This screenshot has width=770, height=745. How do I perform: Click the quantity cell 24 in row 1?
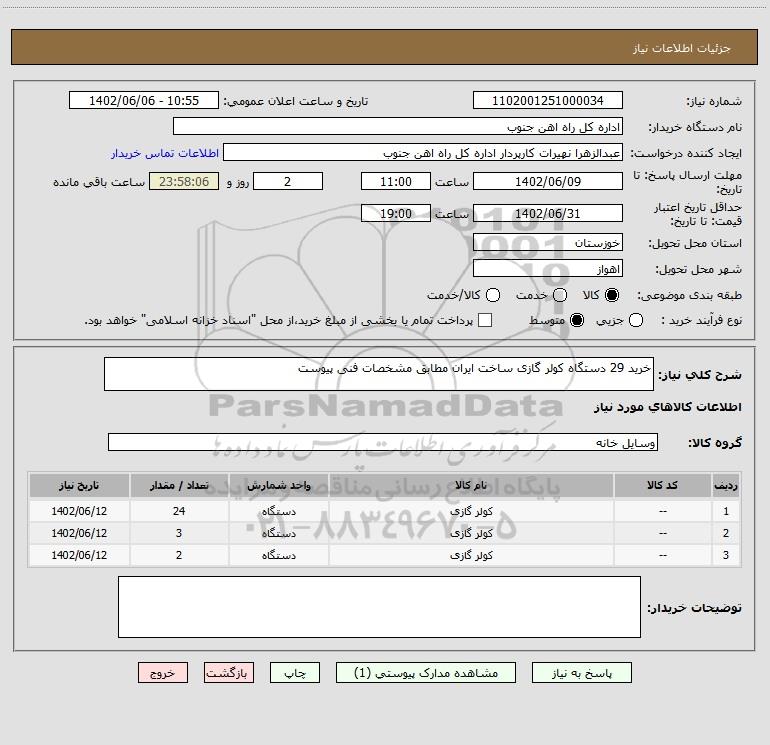point(179,511)
